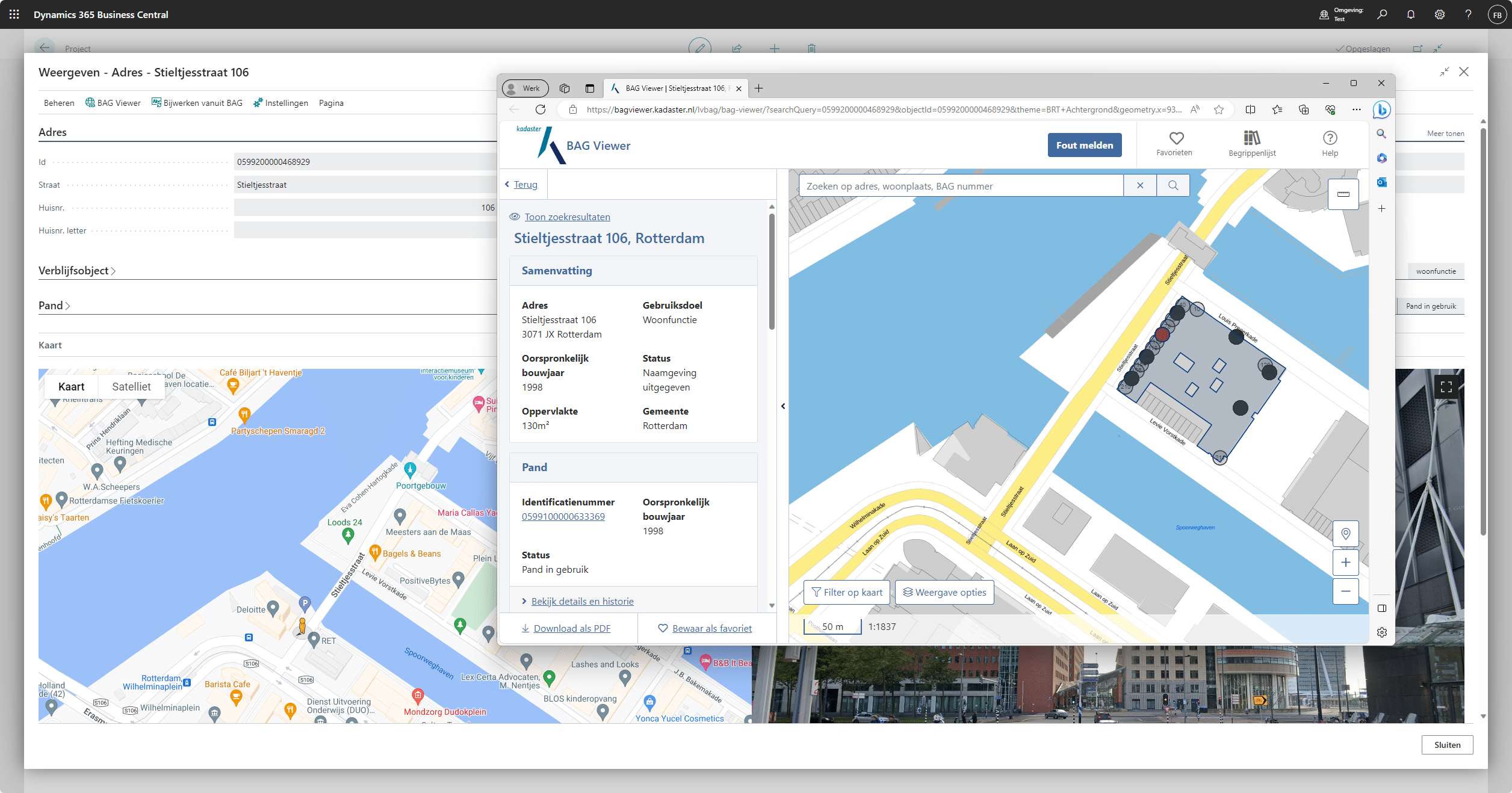
Task: Click the map location pin button
Action: click(x=1345, y=534)
